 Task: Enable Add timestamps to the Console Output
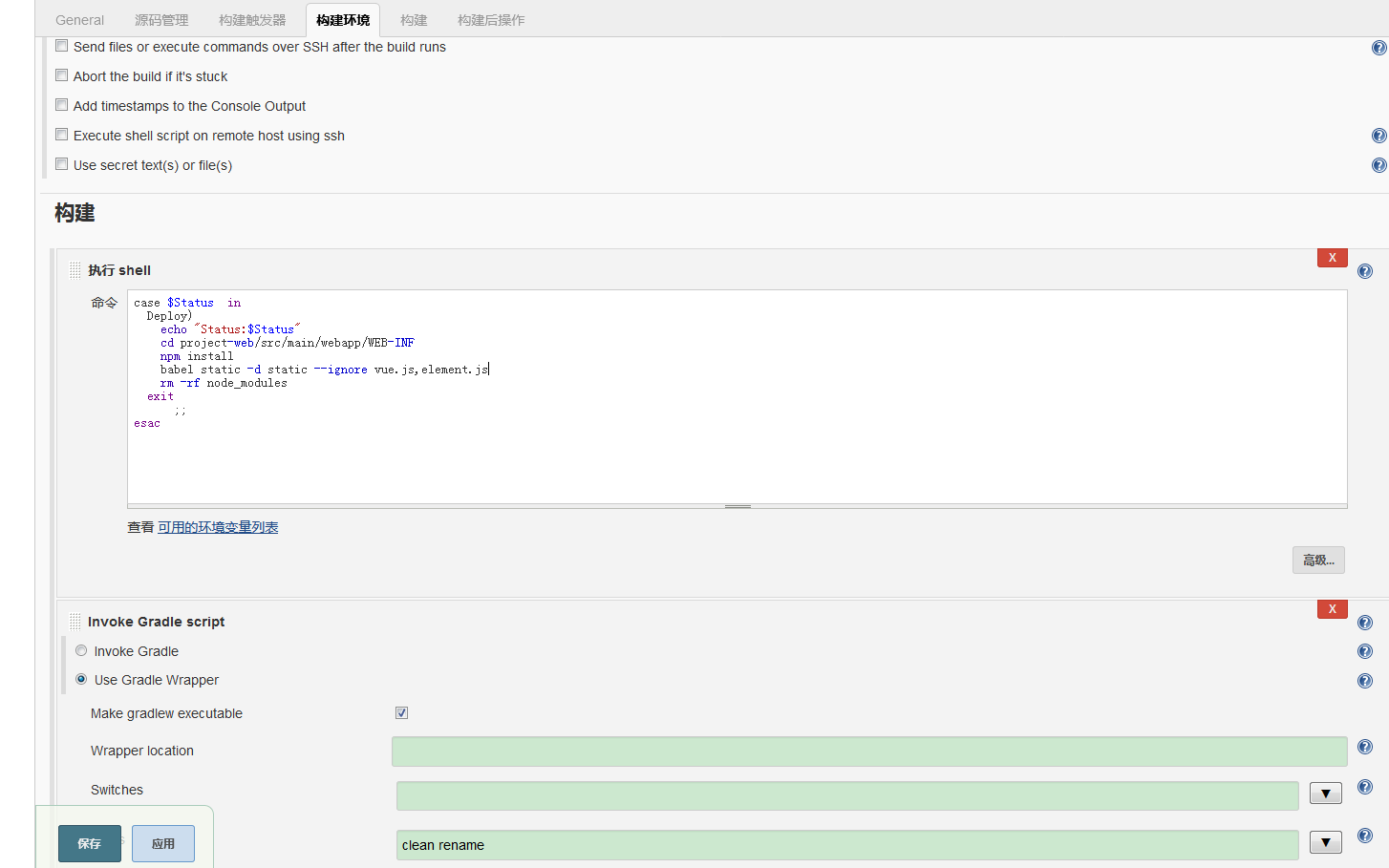[61, 104]
